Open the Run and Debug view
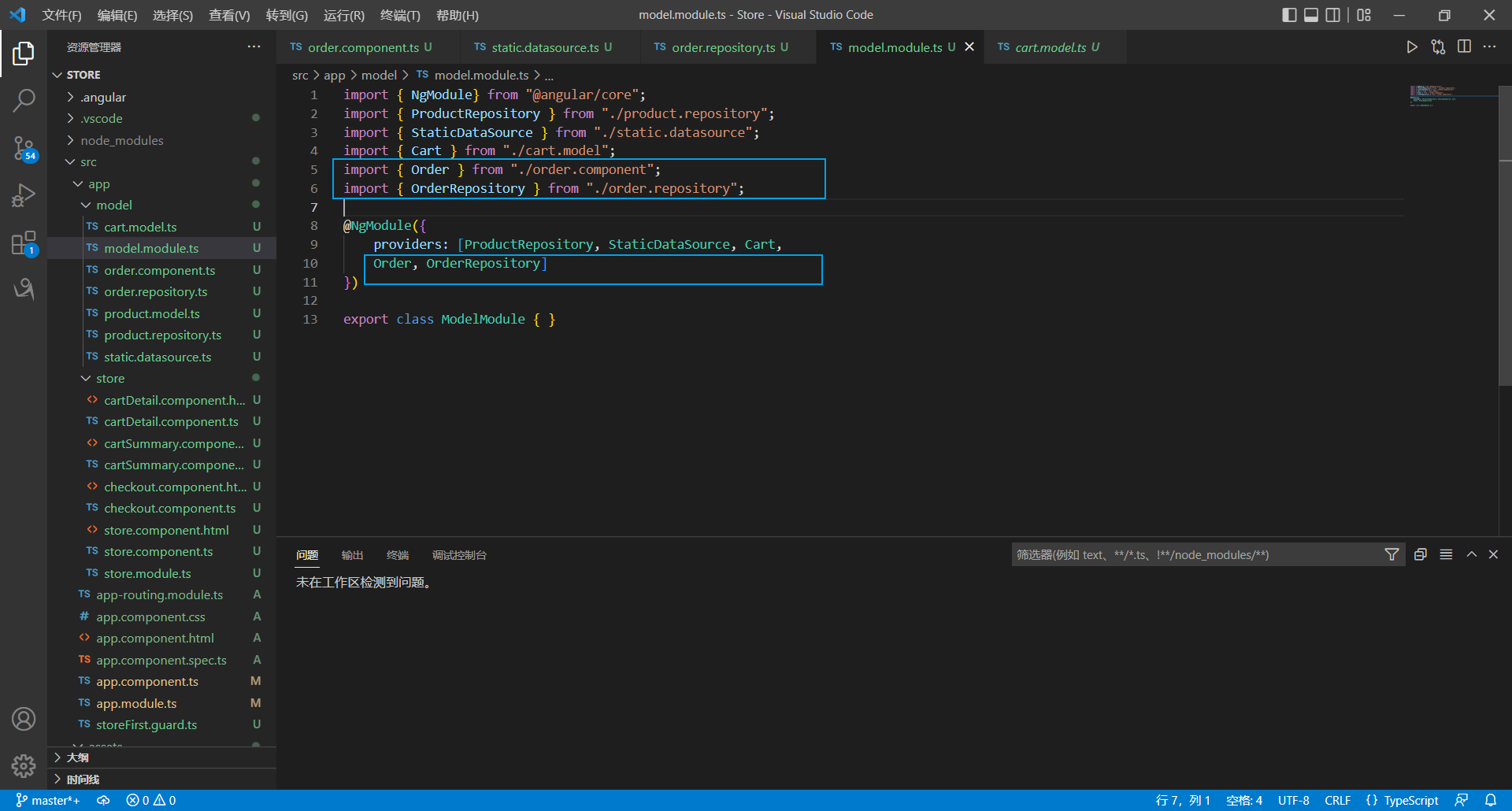The image size is (1512, 811). pyautogui.click(x=24, y=194)
